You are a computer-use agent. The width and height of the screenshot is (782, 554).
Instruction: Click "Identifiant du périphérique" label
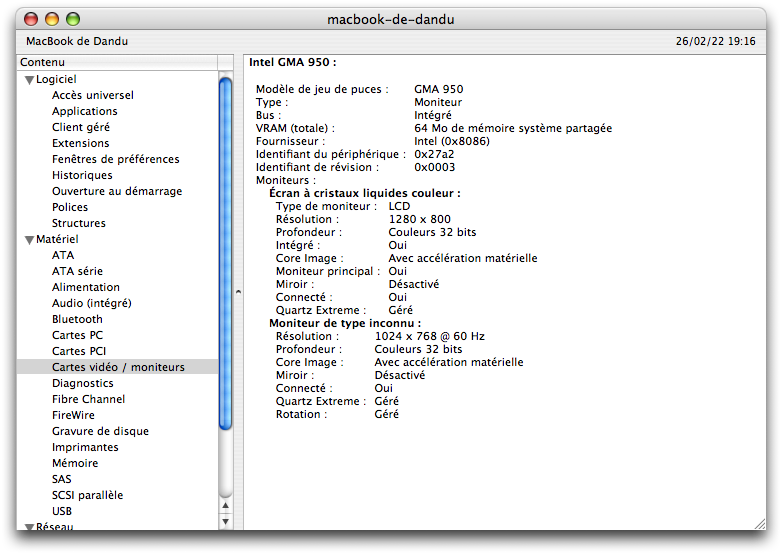click(x=331, y=154)
